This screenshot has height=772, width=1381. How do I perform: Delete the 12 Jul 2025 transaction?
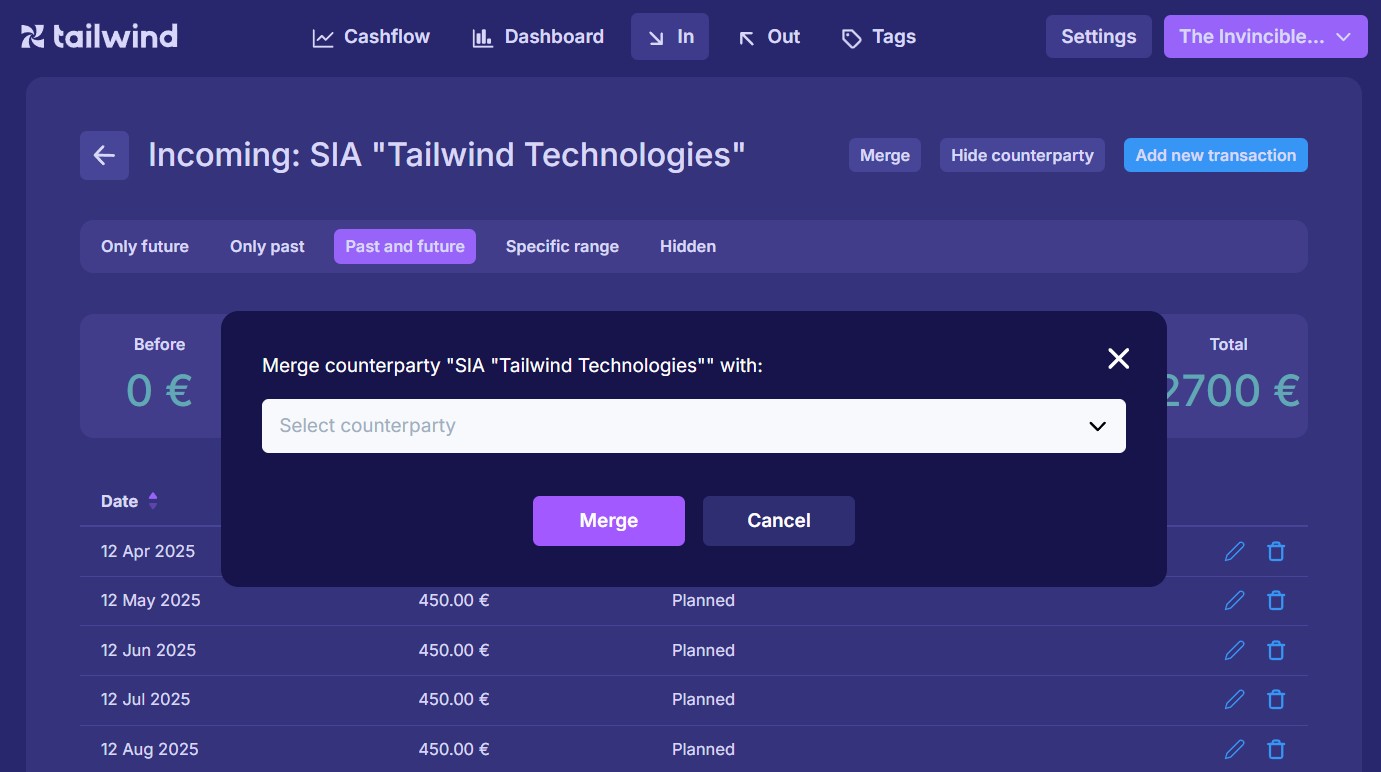[1276, 699]
